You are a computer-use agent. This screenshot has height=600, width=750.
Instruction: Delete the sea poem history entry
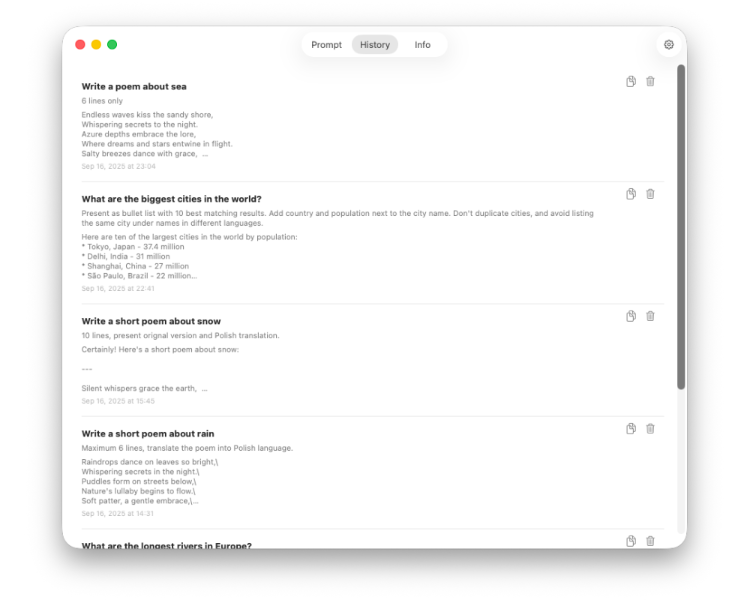pos(650,81)
